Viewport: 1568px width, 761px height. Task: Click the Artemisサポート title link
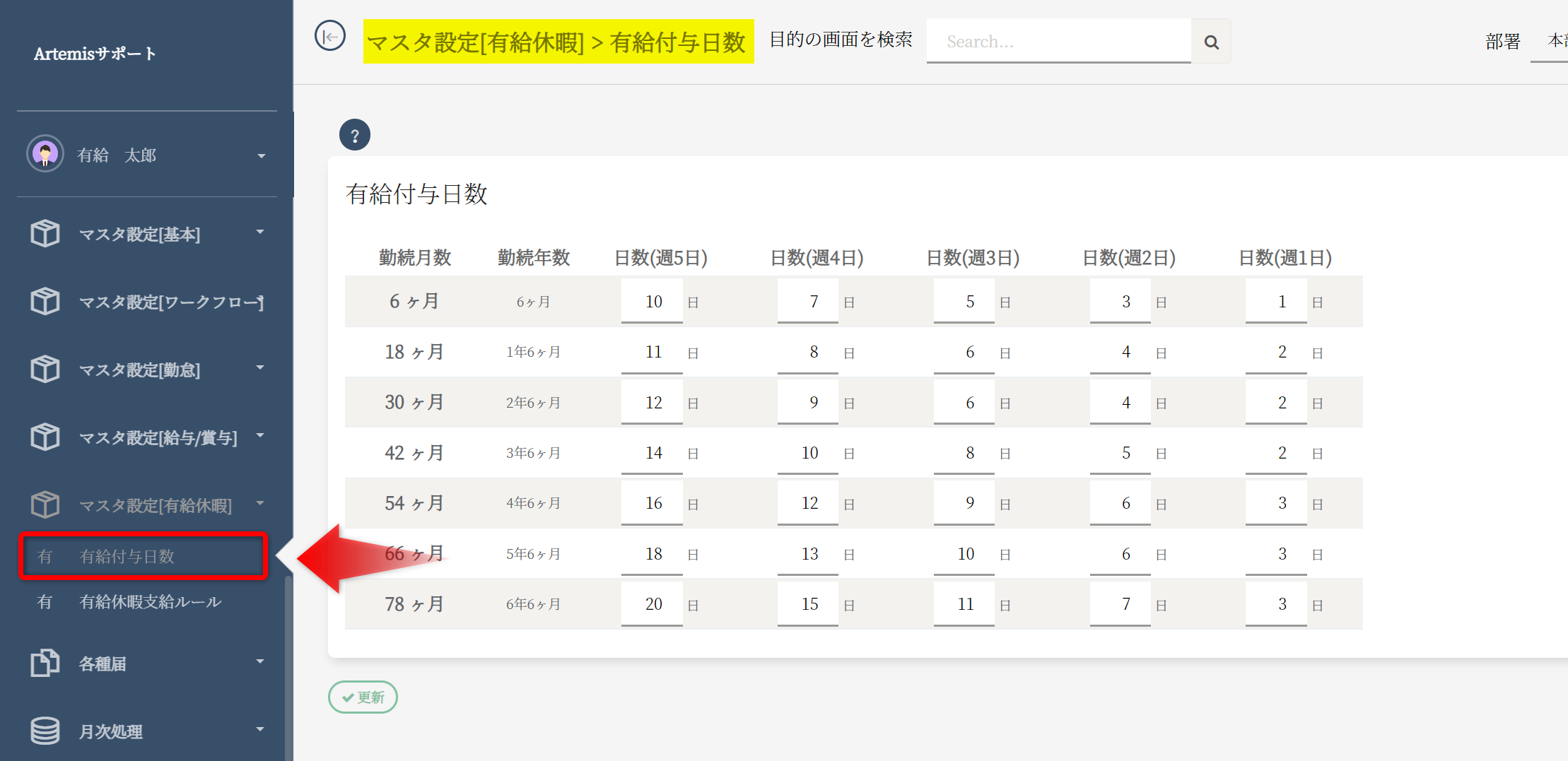[95, 54]
